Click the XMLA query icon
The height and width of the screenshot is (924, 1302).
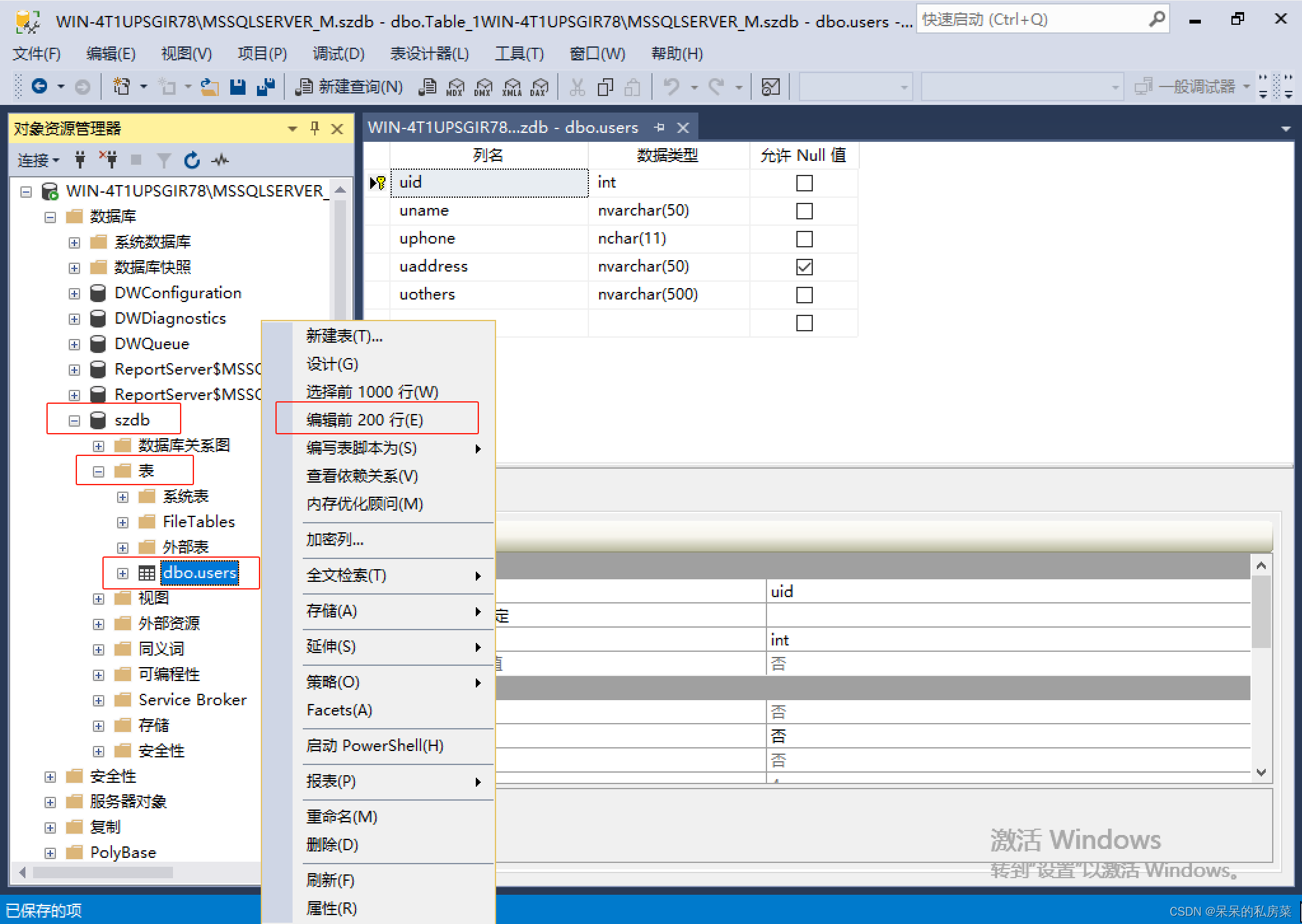tap(511, 86)
